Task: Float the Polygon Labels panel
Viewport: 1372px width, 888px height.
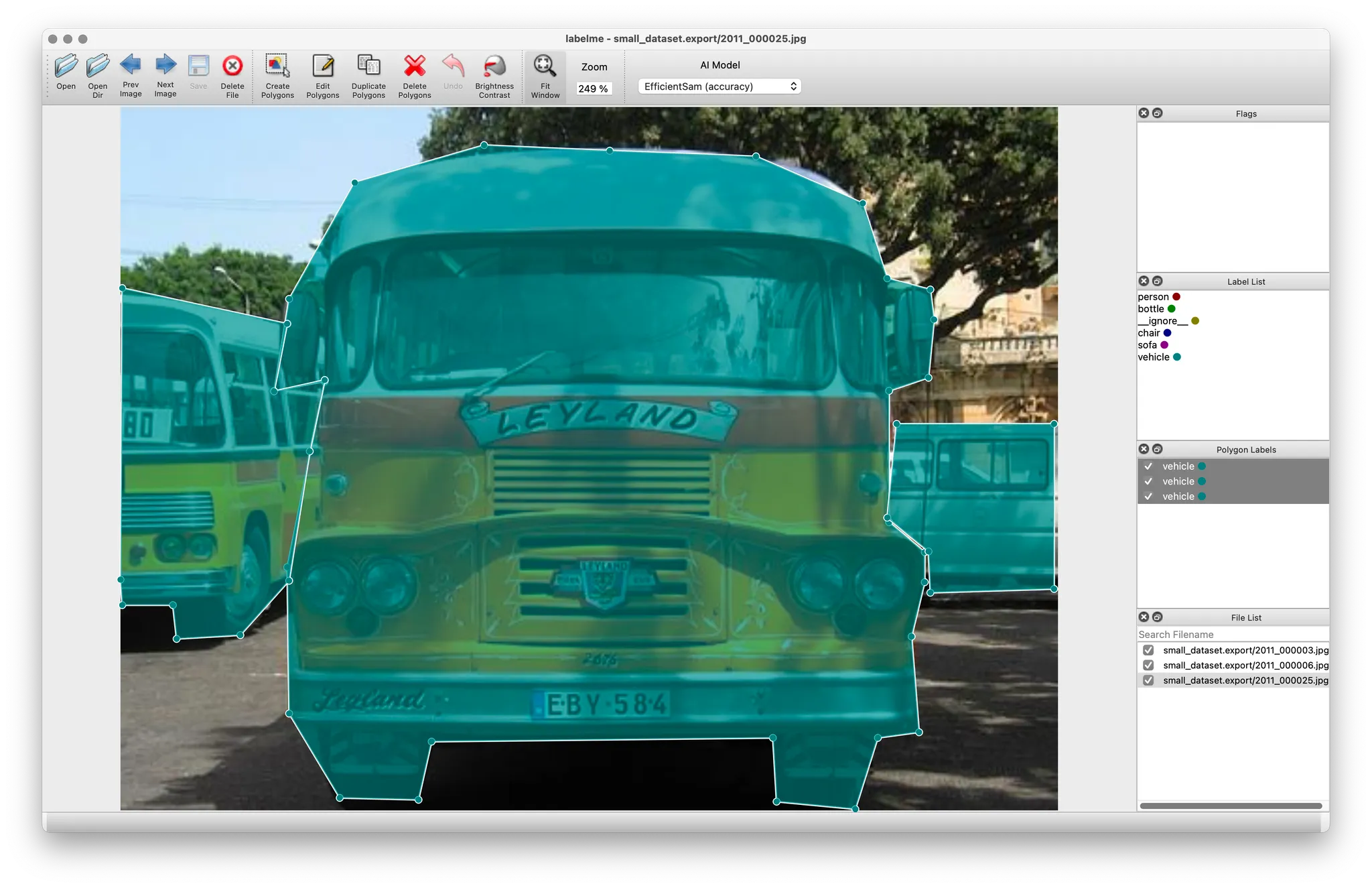Action: (1158, 449)
